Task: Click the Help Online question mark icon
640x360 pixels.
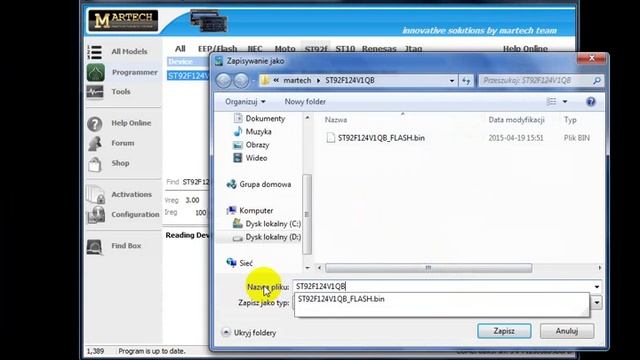Action: [95, 123]
